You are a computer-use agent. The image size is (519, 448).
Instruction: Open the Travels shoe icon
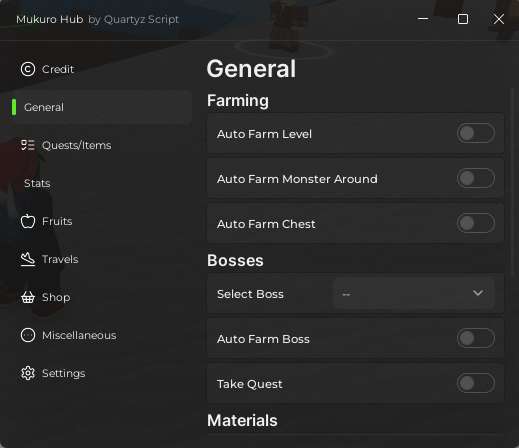click(28, 259)
